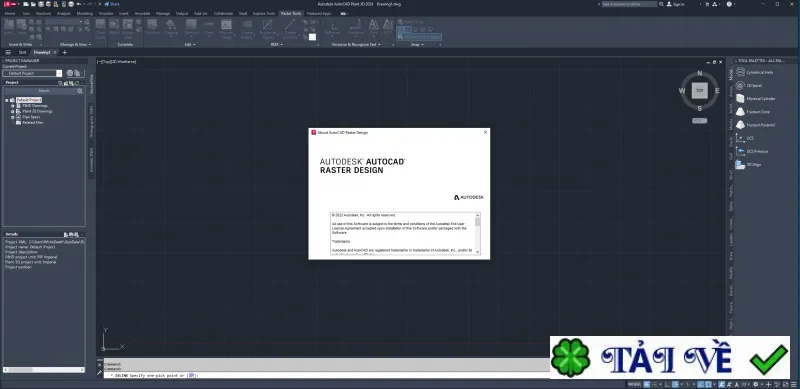Viewport: 800px width, 389px height.
Task: Toggle polar tracking in status bar
Action: (x=676, y=384)
